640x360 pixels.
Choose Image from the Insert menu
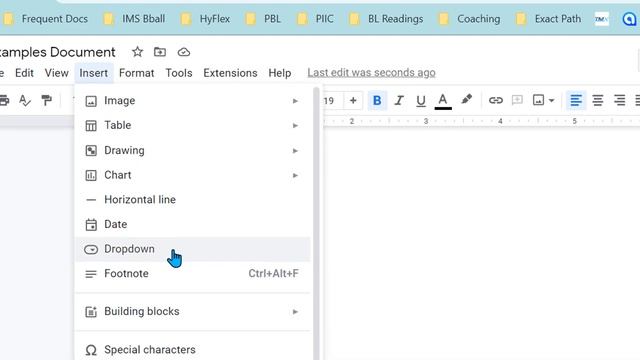[x=193, y=101]
